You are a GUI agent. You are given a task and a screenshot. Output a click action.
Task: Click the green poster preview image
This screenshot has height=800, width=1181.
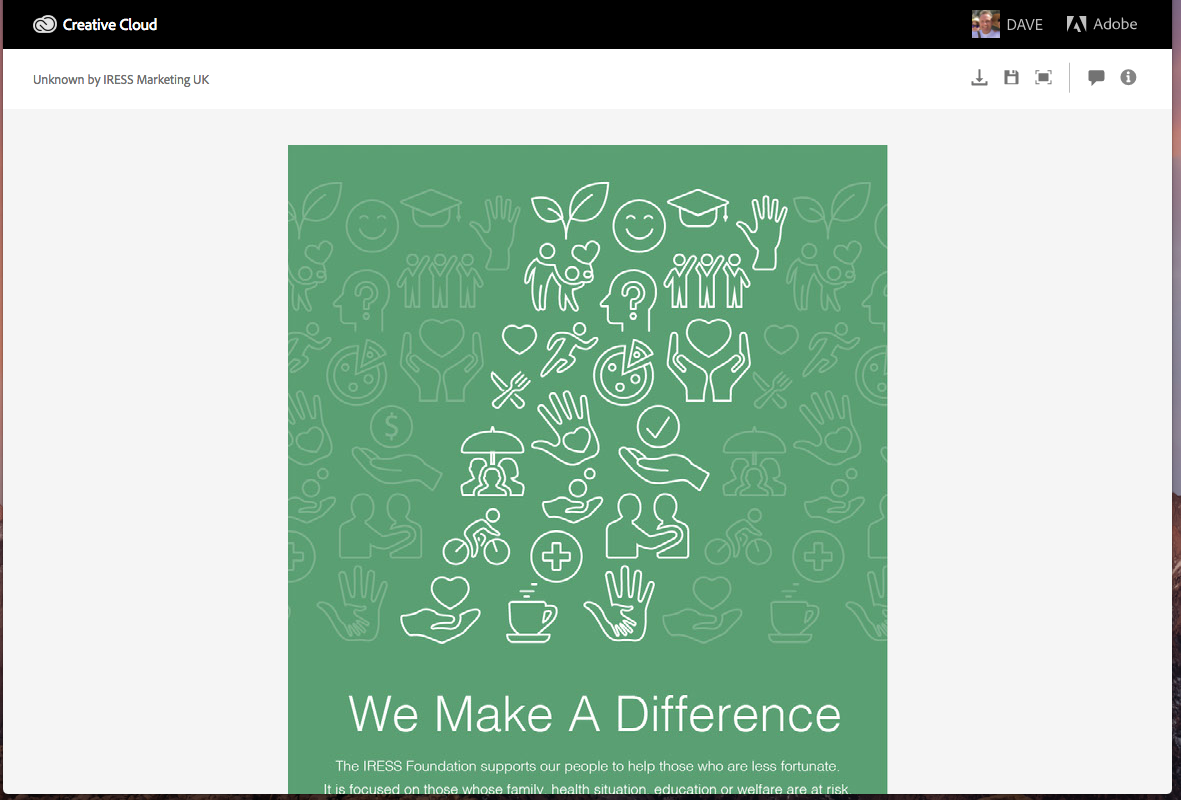point(587,469)
